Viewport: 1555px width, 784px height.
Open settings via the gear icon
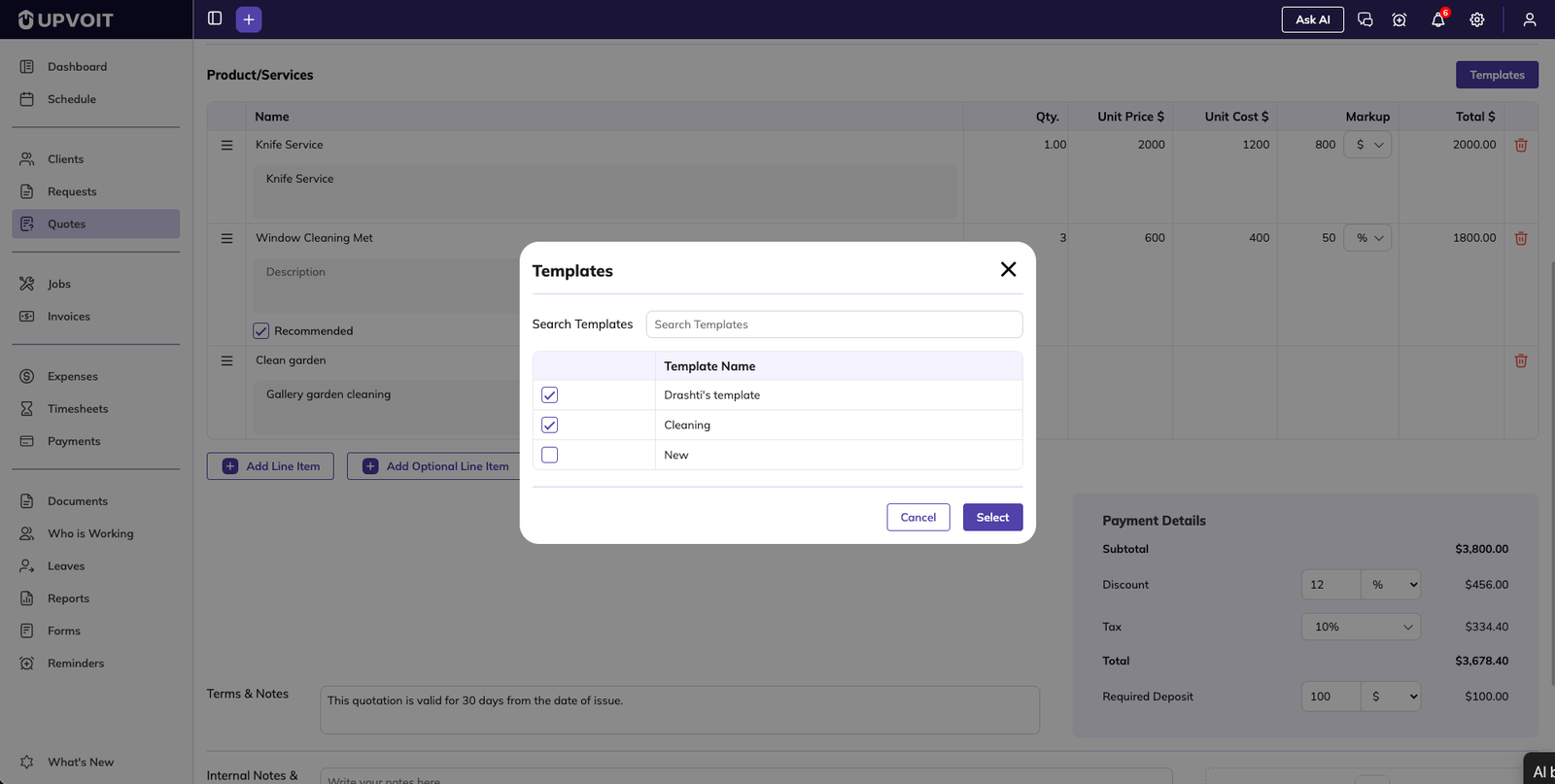[x=1476, y=19]
